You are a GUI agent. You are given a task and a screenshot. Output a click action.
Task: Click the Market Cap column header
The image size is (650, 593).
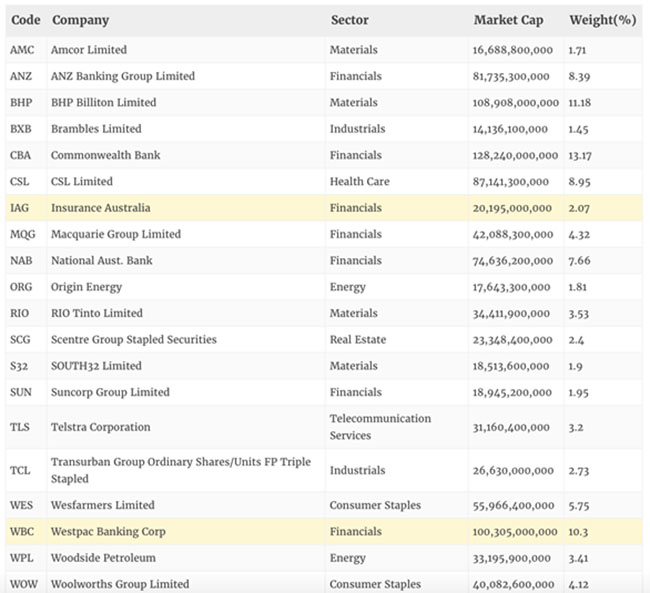508,20
